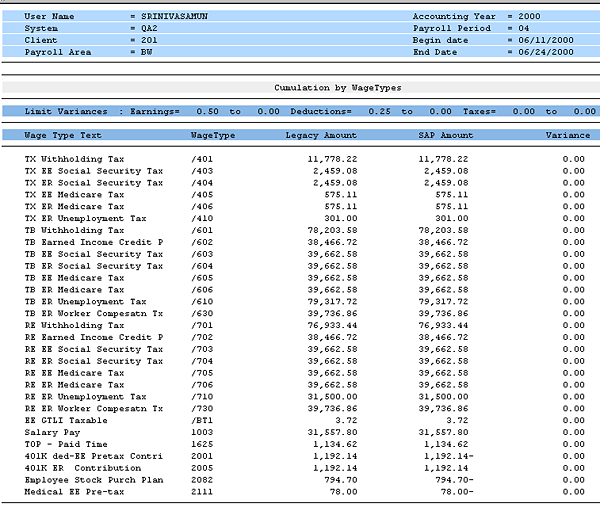Click the SAP Amount column header

(443, 134)
